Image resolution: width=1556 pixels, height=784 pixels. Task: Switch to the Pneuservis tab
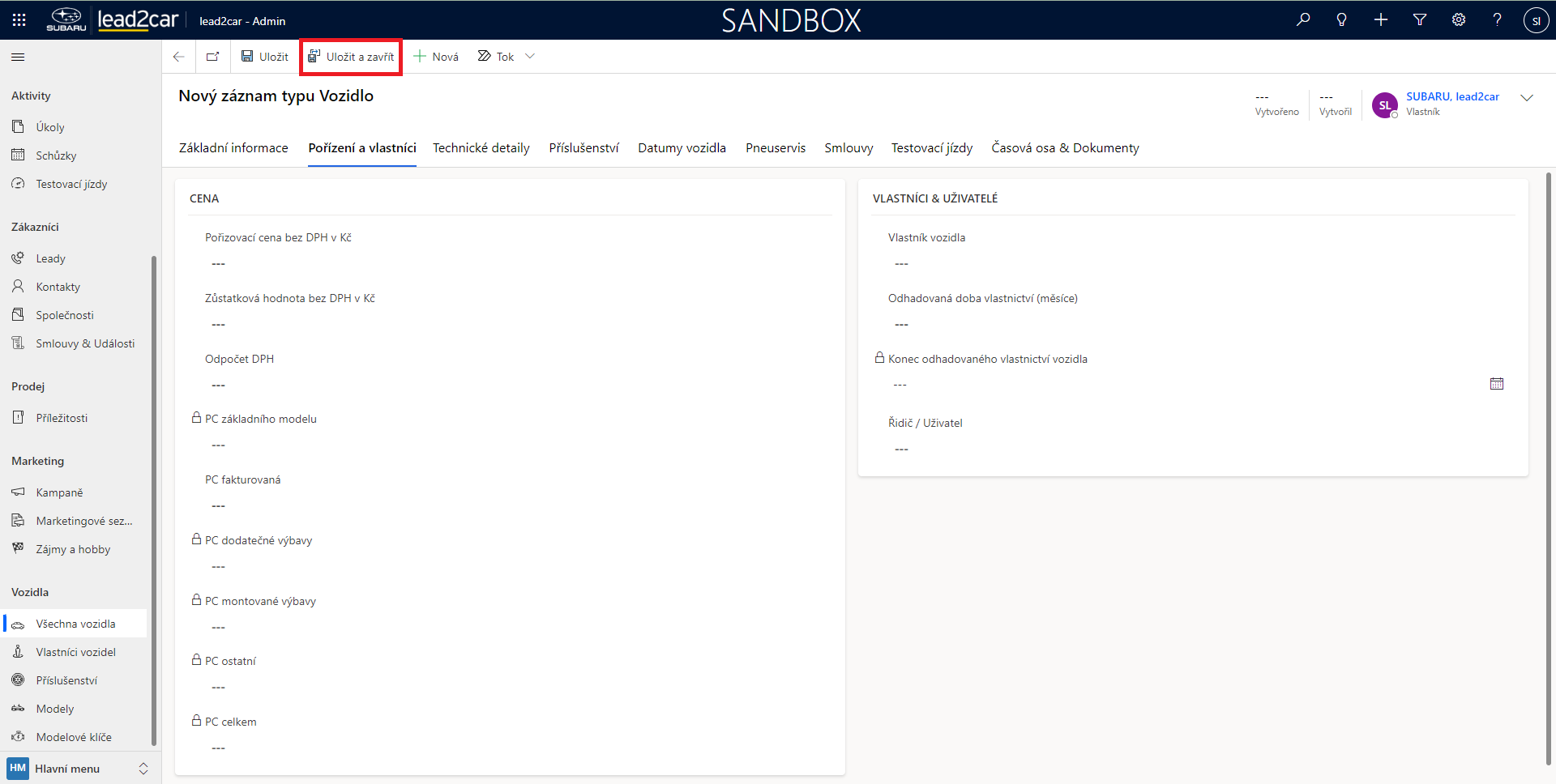point(775,148)
